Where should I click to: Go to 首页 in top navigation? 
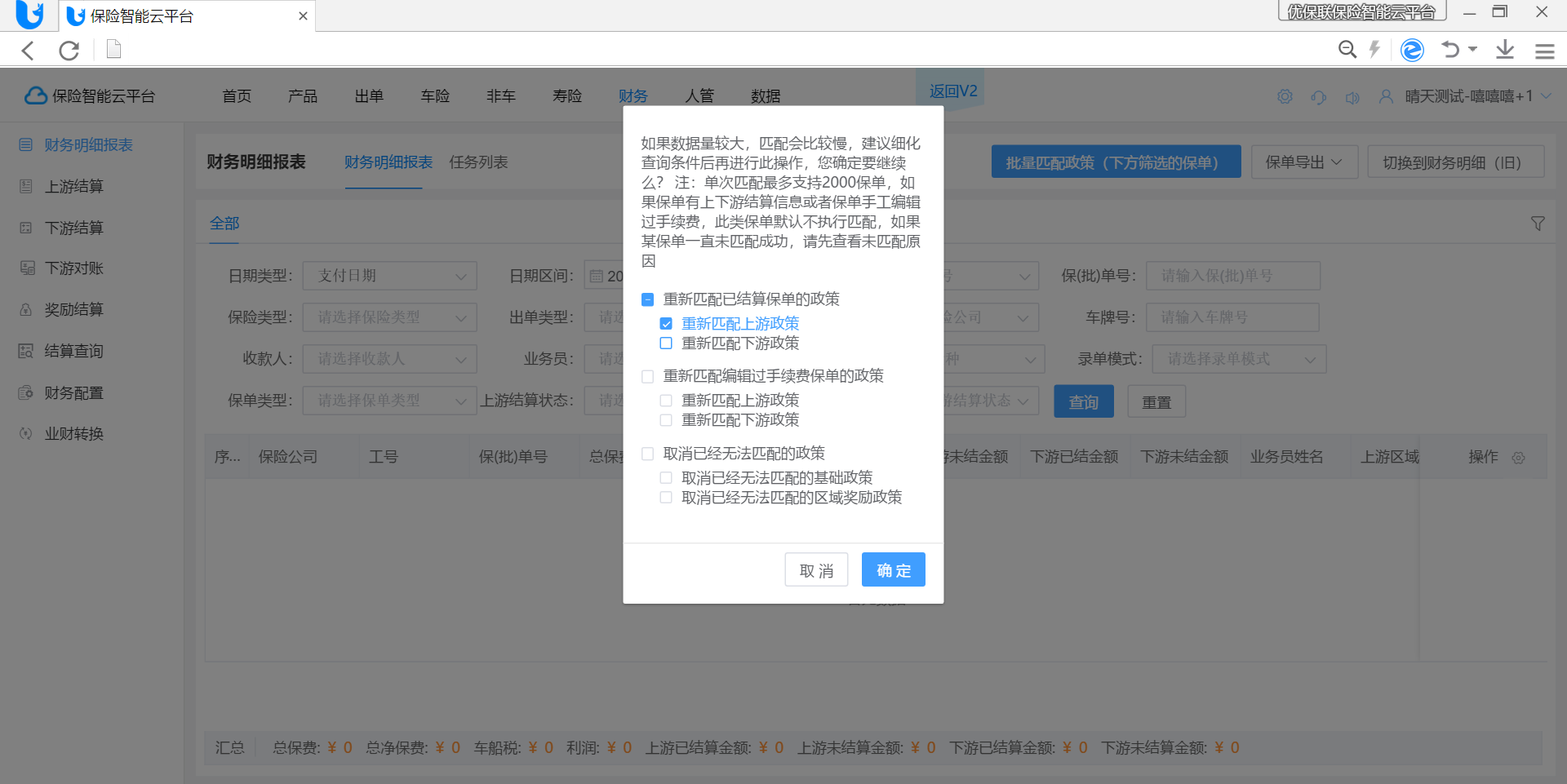pos(237,96)
